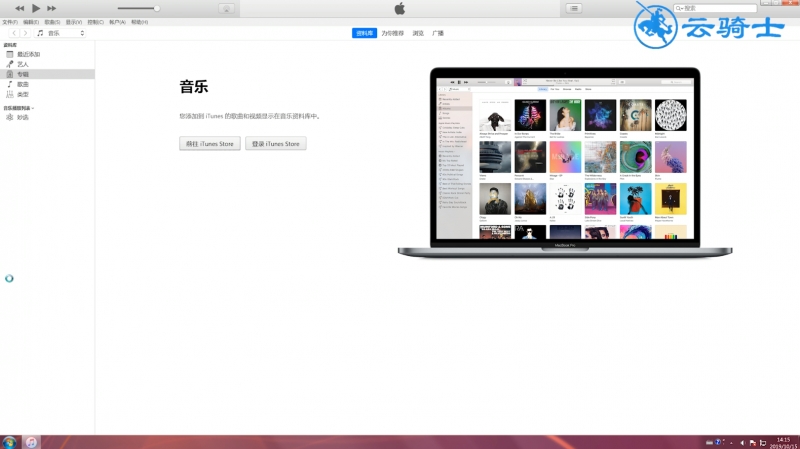This screenshot has height=449, width=800.
Task: Select 歌曲 in the sidebar
Action: [x=23, y=84]
